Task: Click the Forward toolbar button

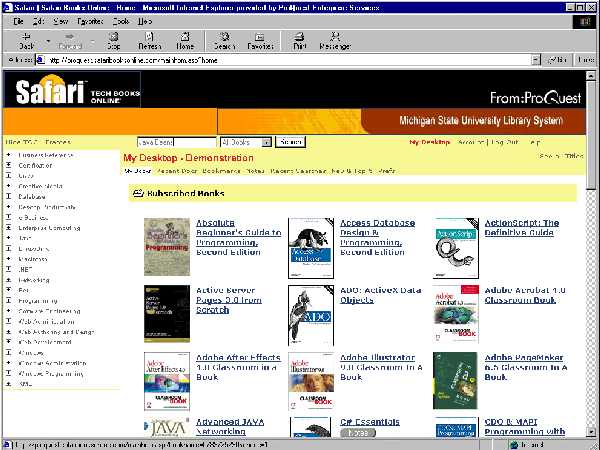Action: click(70, 41)
